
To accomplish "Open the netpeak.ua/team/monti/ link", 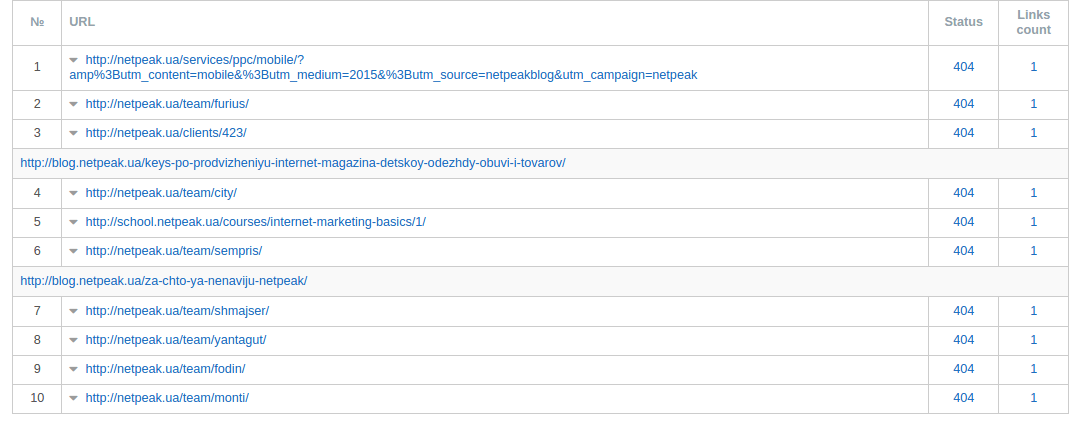I will pyautogui.click(x=167, y=398).
